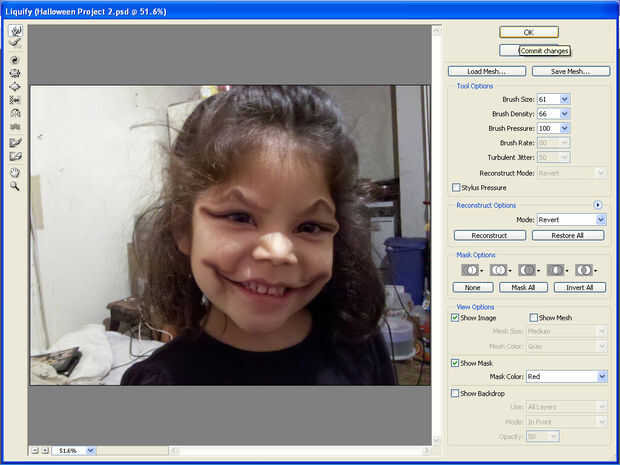The image size is (620, 465).
Task: Uncheck the Show Image checkbox
Action: point(455,318)
